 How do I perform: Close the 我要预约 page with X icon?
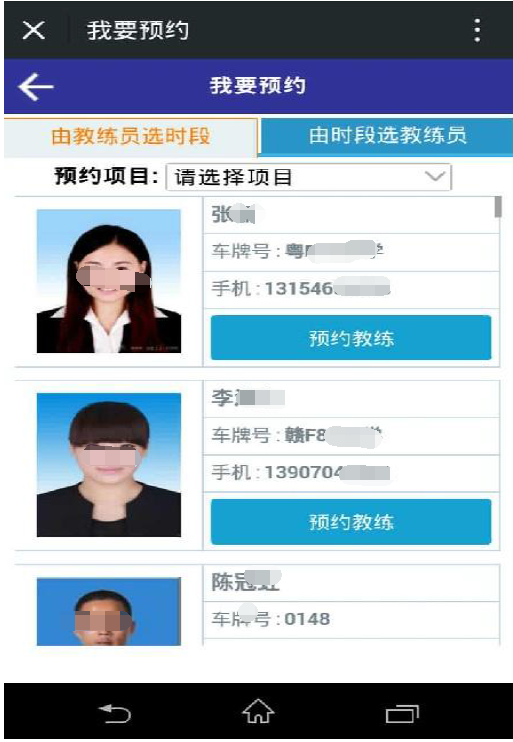[34, 31]
